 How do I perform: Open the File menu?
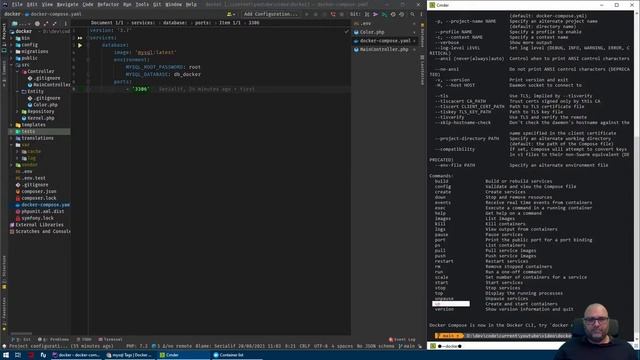click(17, 4)
